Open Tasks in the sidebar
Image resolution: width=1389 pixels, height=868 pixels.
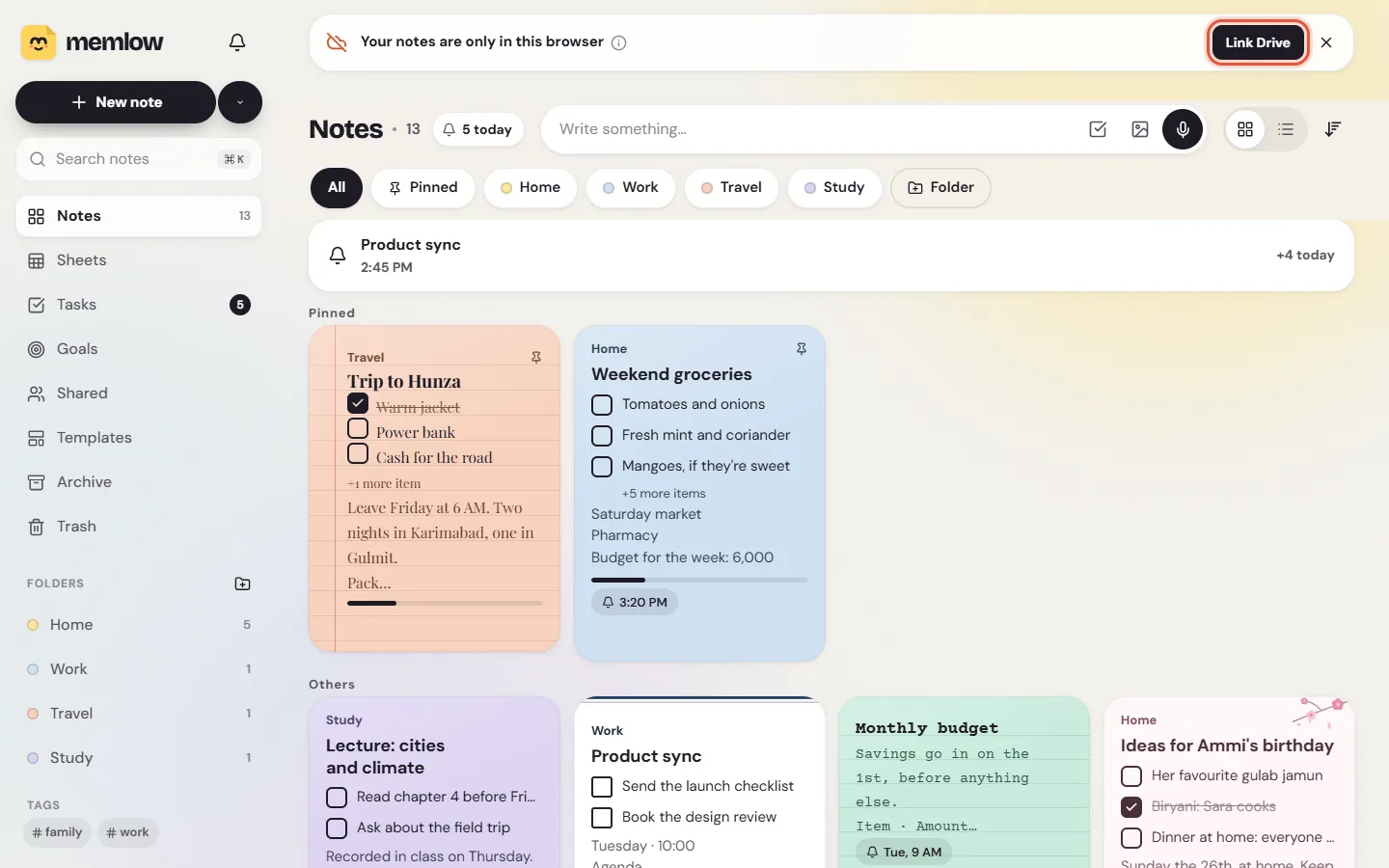click(x=139, y=305)
